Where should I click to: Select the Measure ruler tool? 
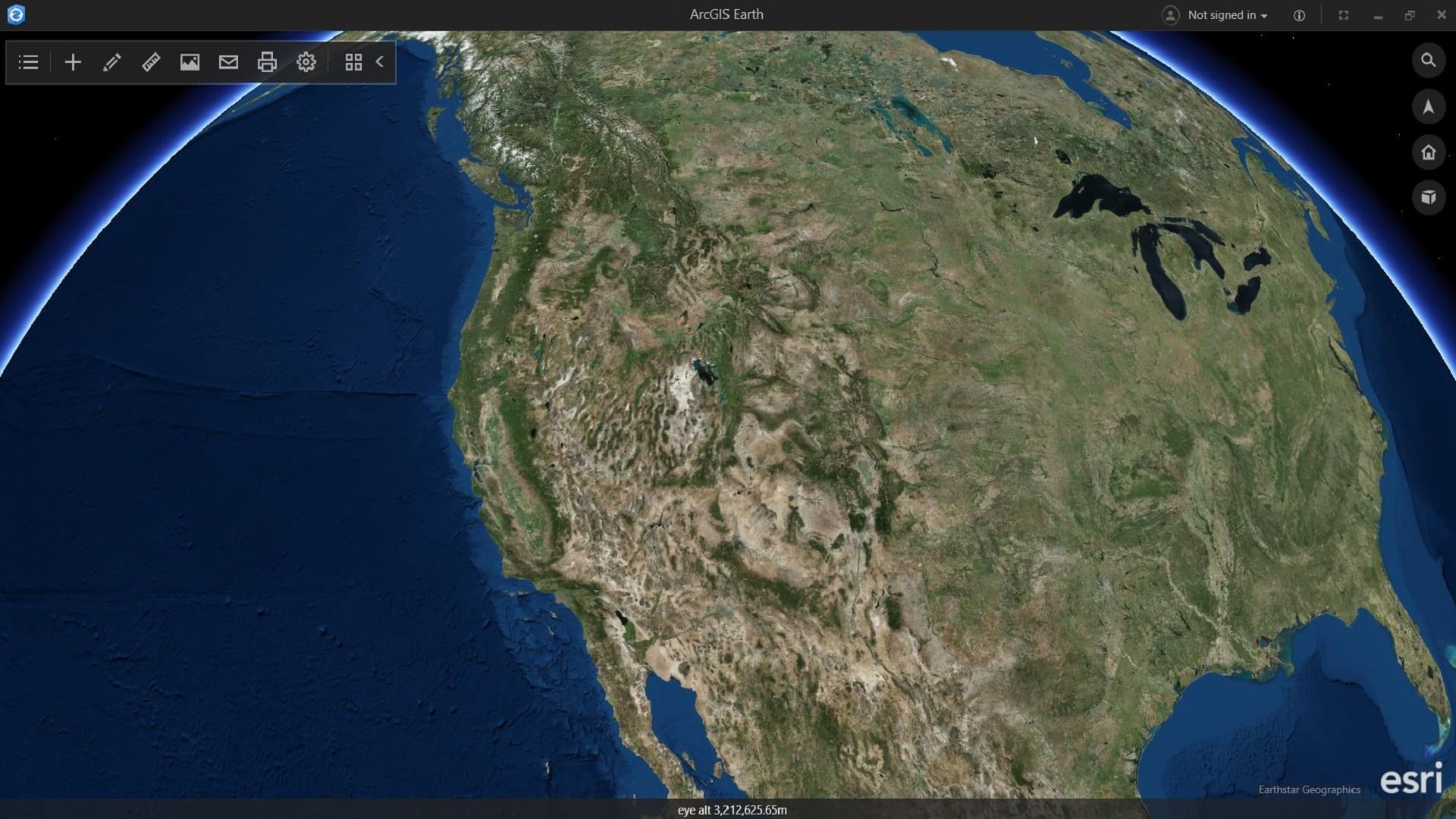tap(151, 62)
